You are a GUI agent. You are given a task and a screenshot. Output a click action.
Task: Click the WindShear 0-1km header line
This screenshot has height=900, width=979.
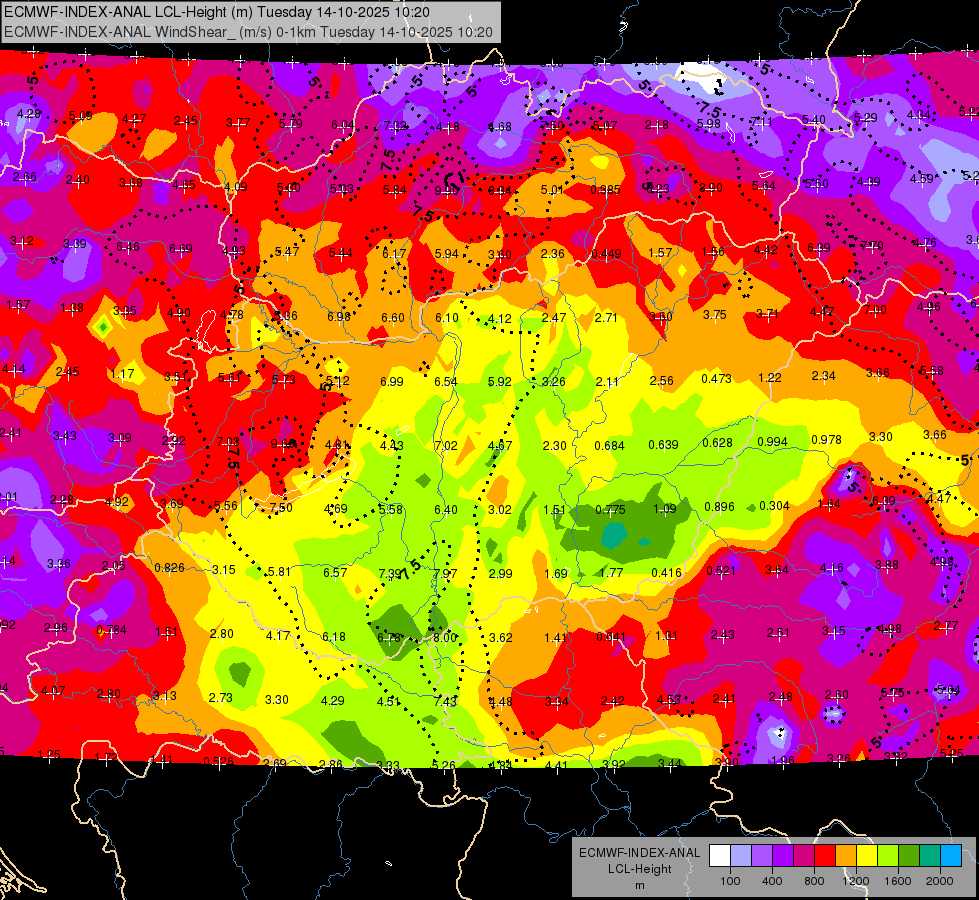248,32
